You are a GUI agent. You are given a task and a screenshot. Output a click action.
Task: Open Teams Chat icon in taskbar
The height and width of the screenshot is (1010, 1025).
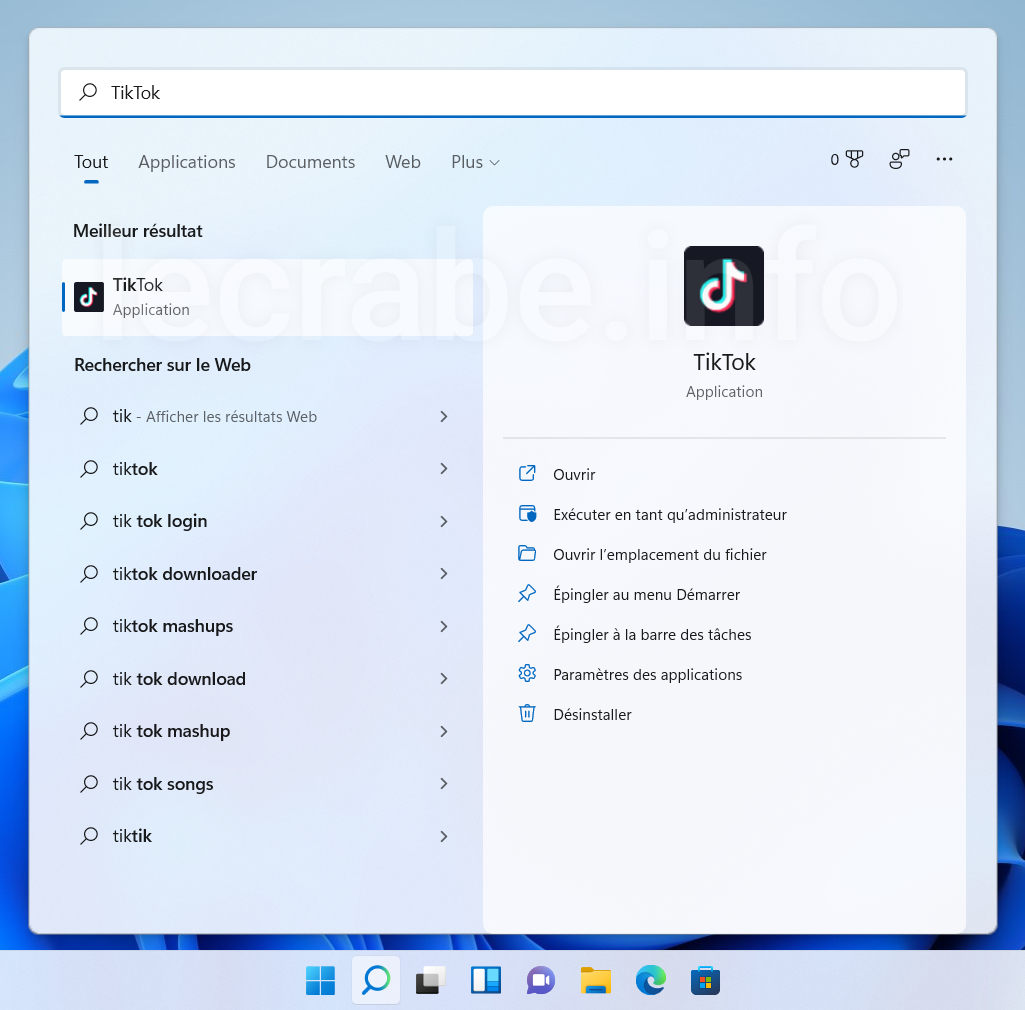click(x=541, y=981)
